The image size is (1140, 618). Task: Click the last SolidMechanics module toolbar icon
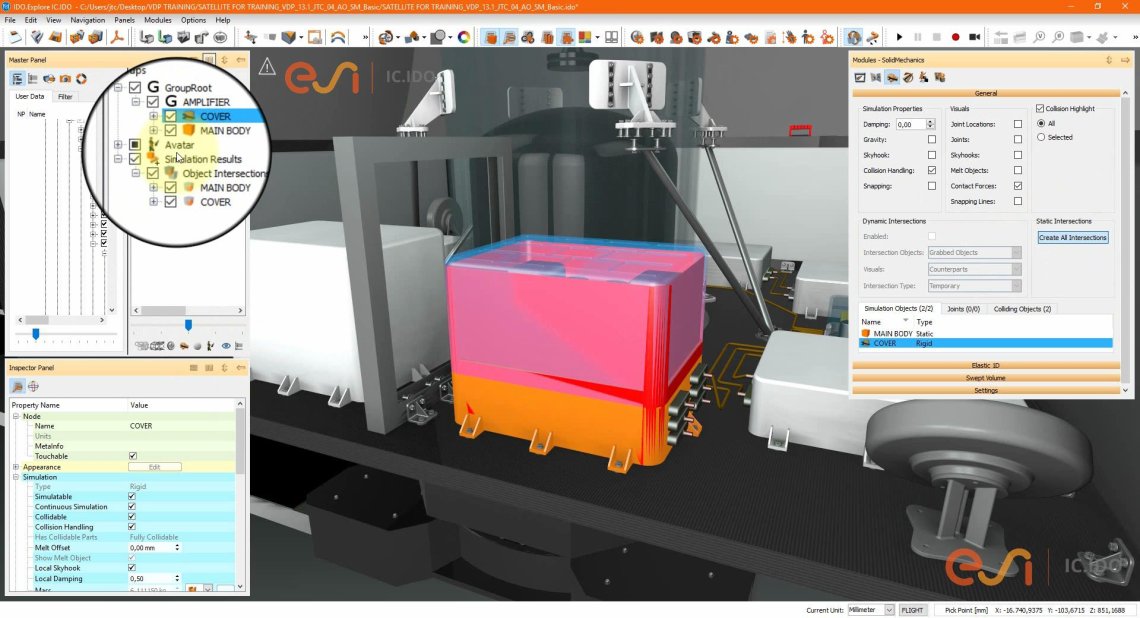click(940, 78)
